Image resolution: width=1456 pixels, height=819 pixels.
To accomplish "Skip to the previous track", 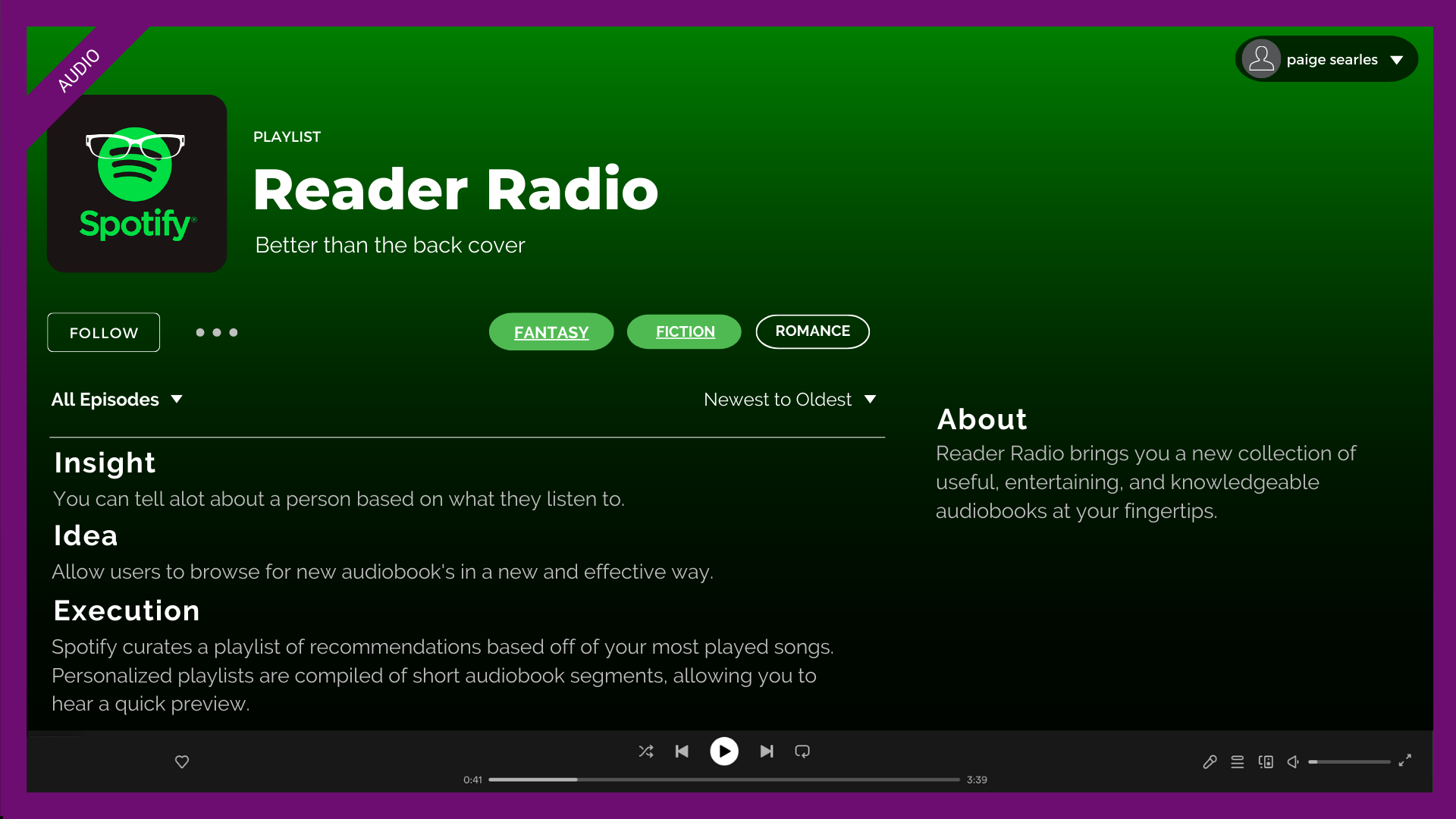I will [x=682, y=752].
